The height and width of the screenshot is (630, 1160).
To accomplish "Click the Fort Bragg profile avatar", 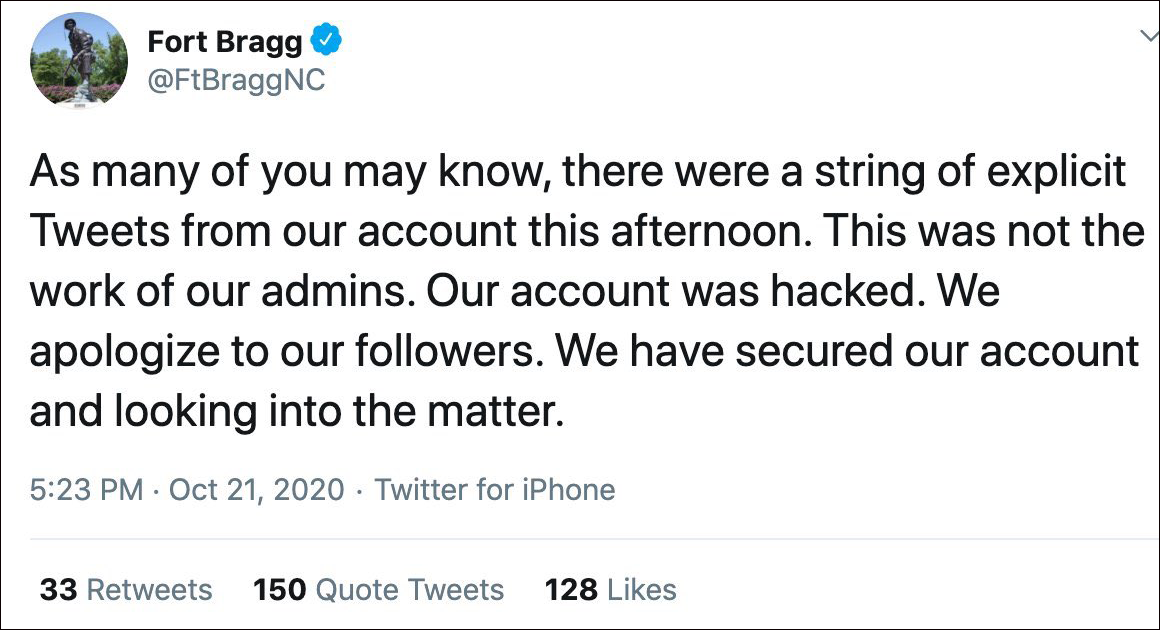I will coord(79,60).
